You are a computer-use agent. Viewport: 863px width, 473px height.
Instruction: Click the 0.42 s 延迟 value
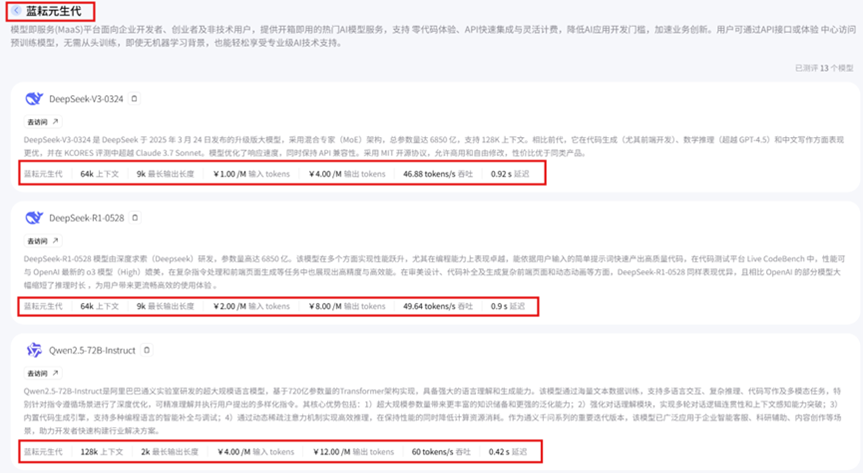tap(507, 452)
